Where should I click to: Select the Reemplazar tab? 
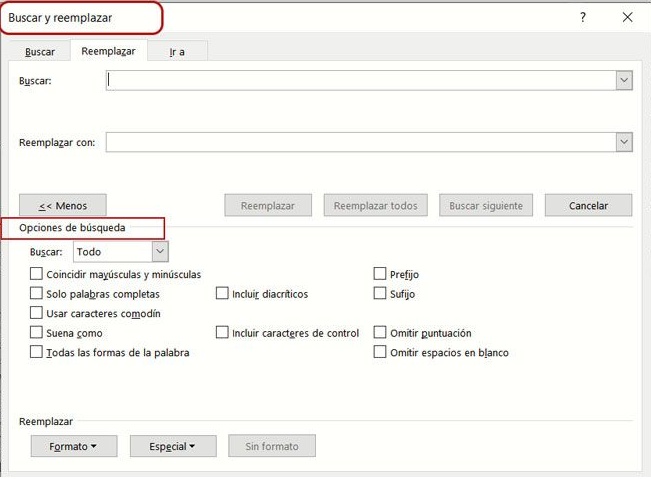click(x=108, y=51)
